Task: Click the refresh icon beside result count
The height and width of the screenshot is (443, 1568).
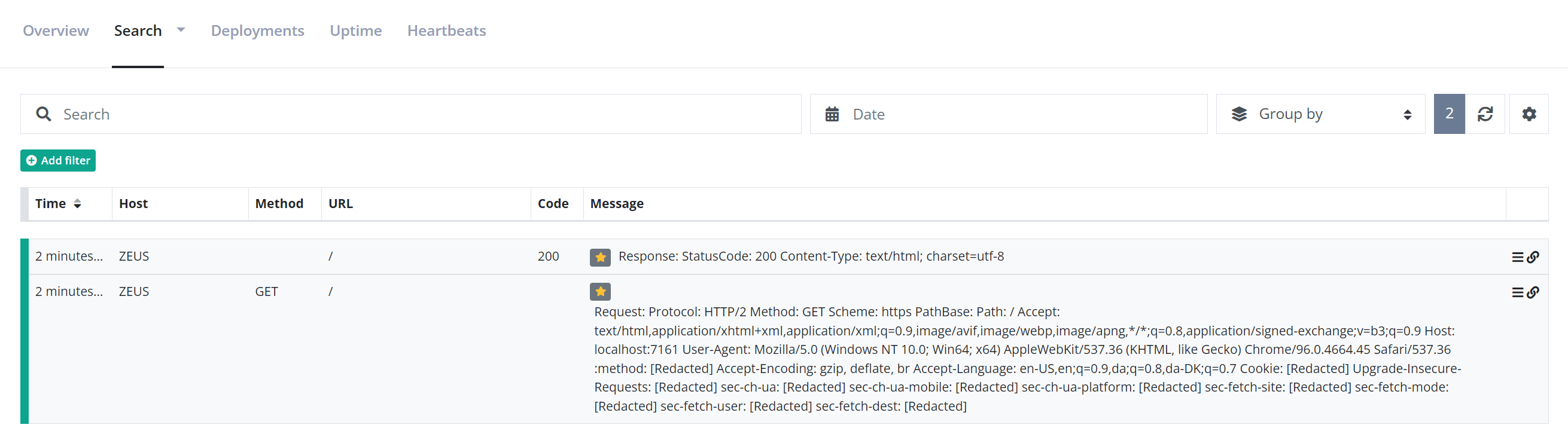Action: 1485,114
